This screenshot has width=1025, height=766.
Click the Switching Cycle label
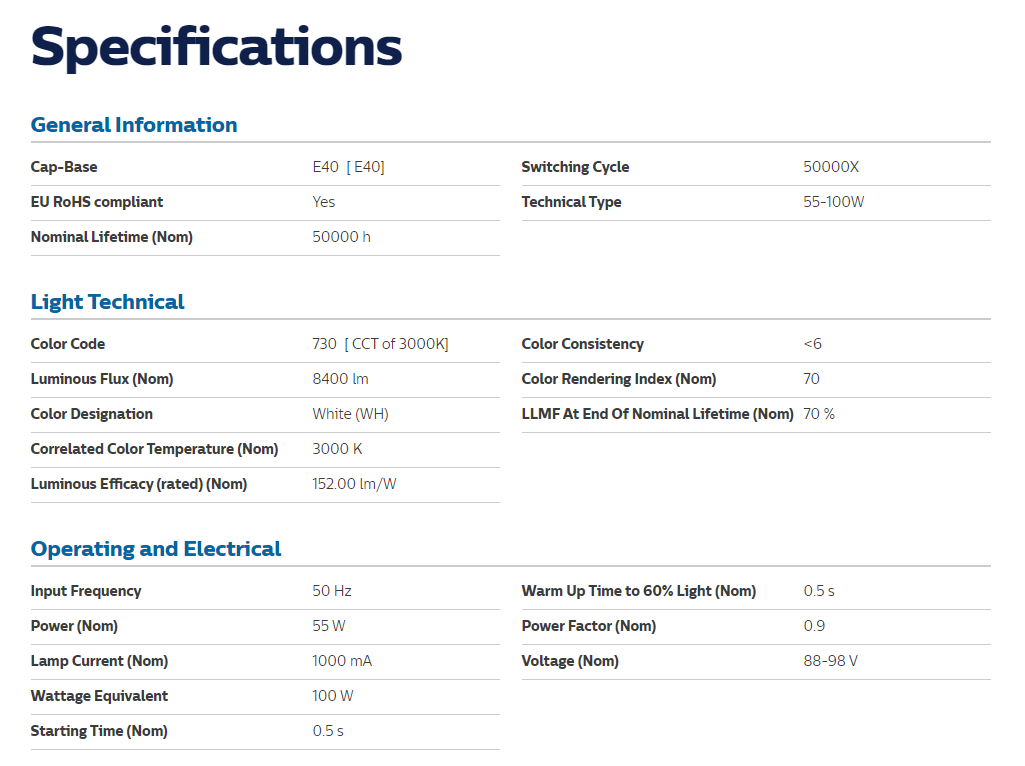click(575, 167)
